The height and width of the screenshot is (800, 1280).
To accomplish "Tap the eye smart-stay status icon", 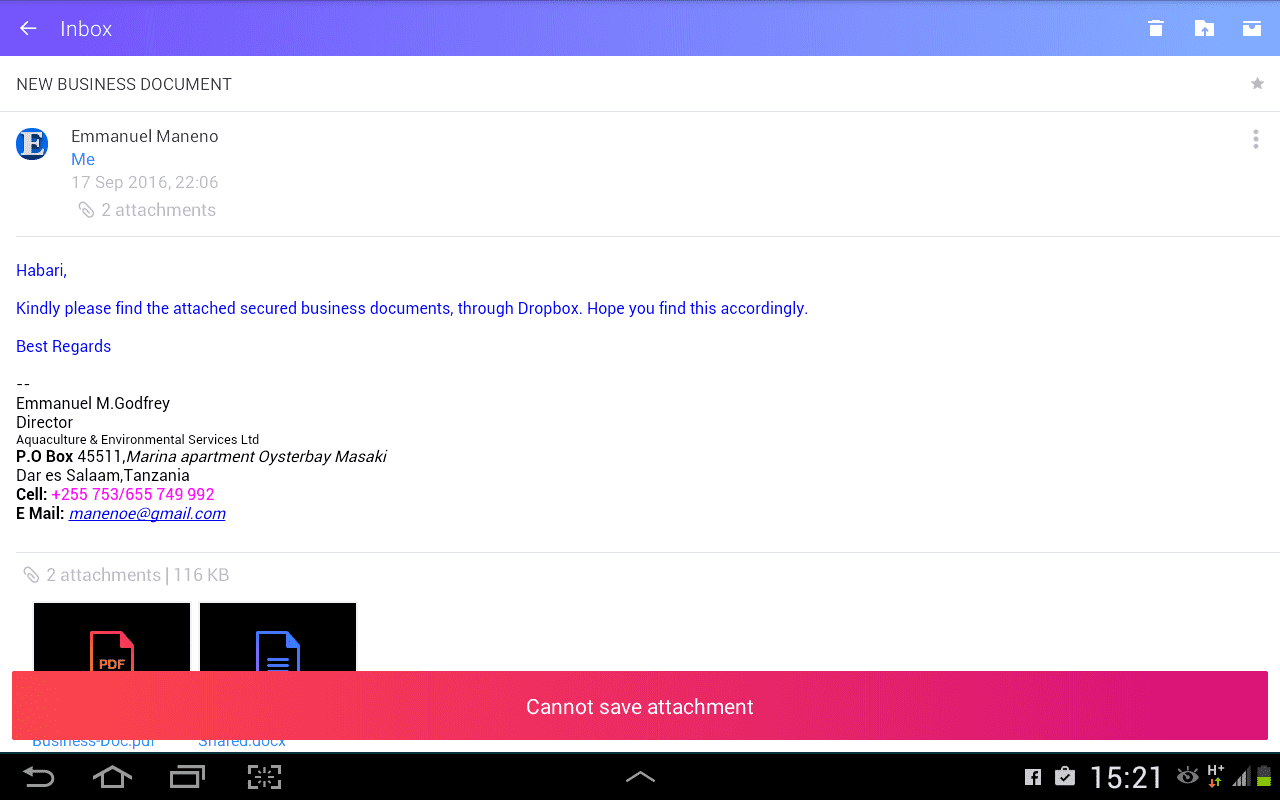I will pyautogui.click(x=1188, y=776).
